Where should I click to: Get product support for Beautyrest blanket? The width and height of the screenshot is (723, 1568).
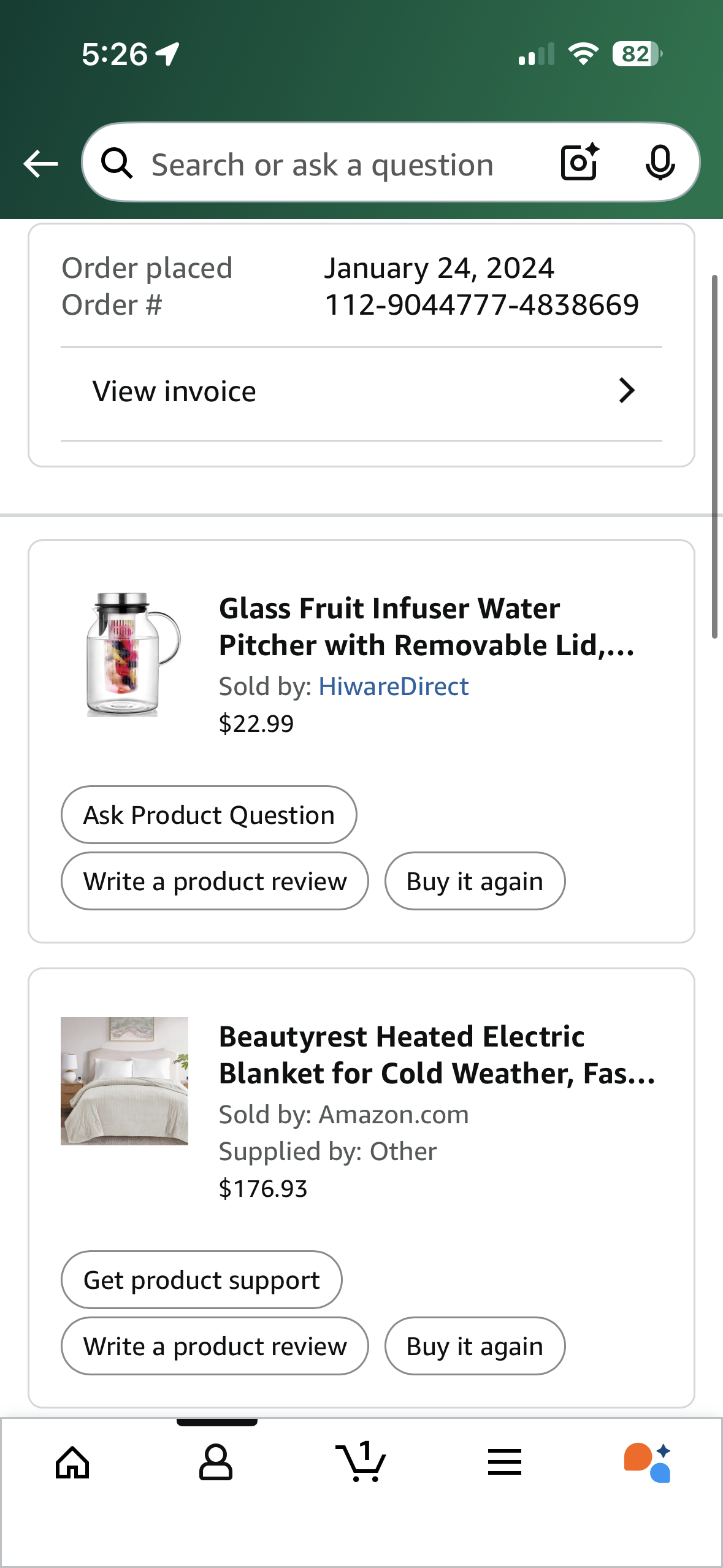click(202, 1280)
